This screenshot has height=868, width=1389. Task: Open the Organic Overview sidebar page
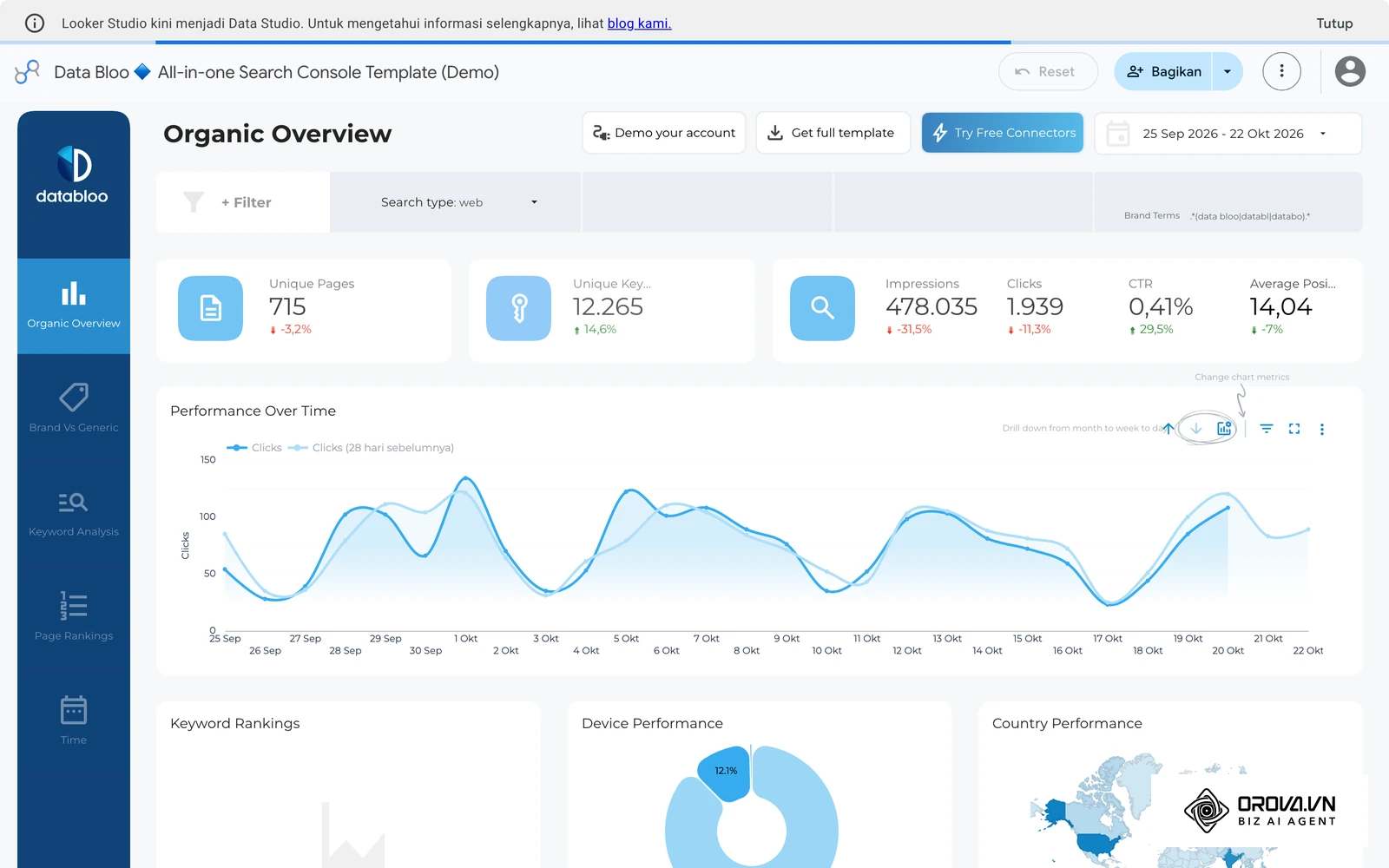74,306
